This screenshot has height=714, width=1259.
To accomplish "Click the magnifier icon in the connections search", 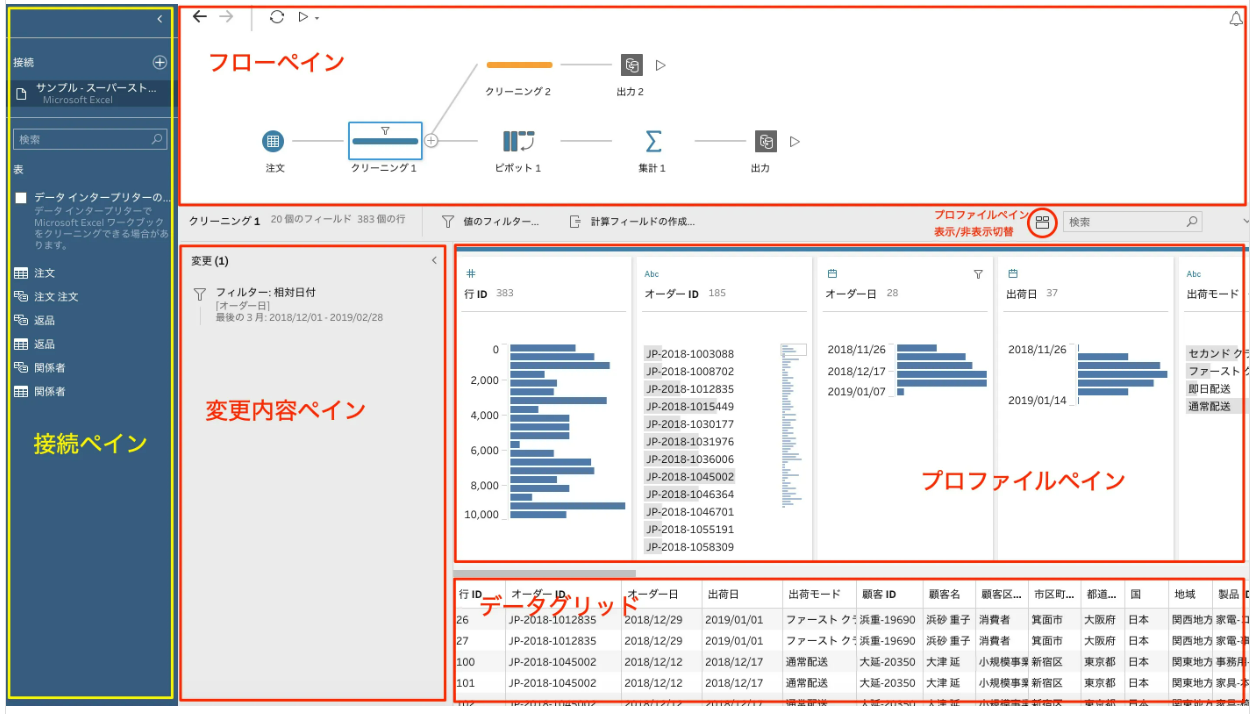I will (157, 139).
